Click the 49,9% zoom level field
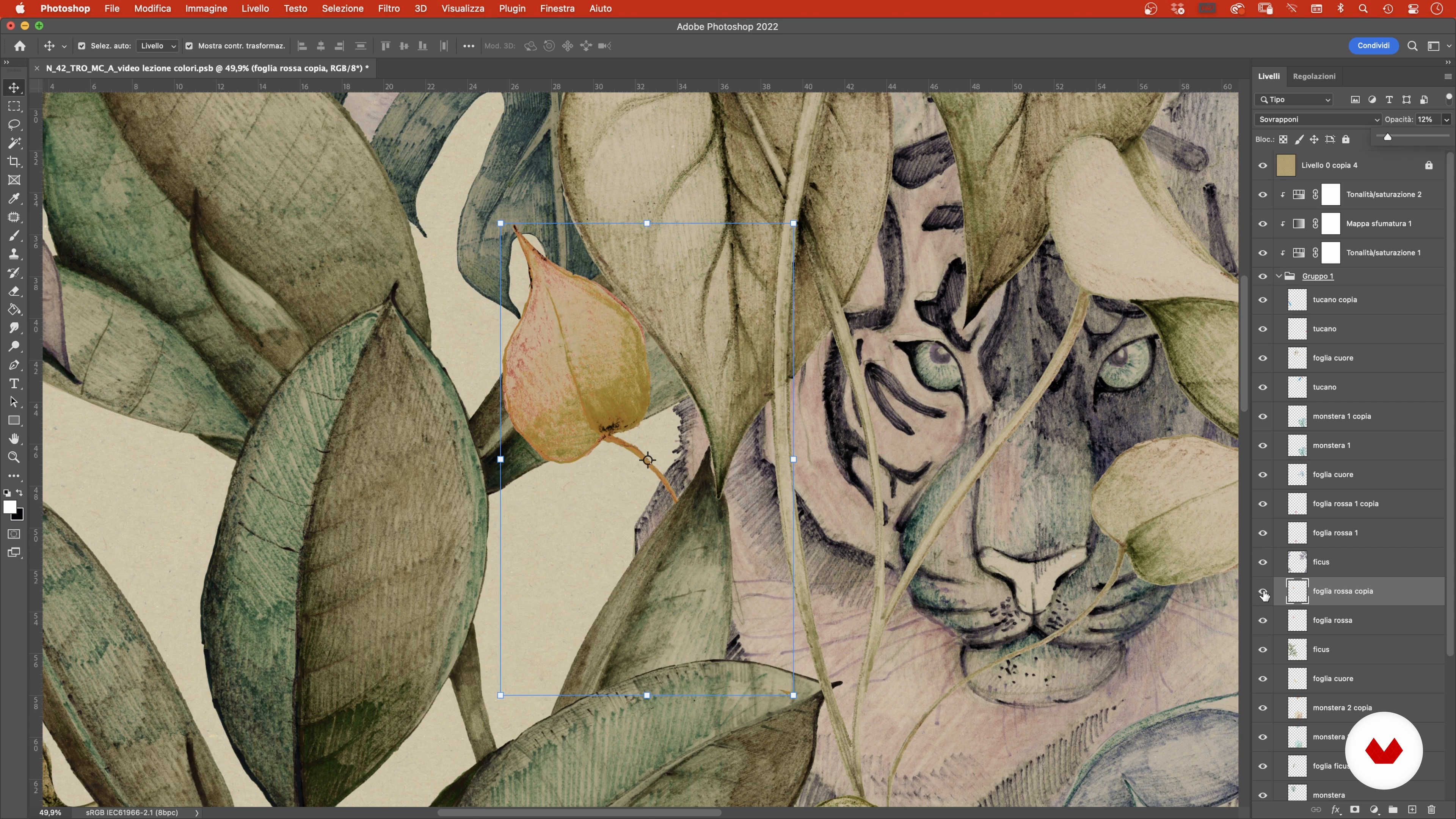This screenshot has height=819, width=1456. (50, 812)
